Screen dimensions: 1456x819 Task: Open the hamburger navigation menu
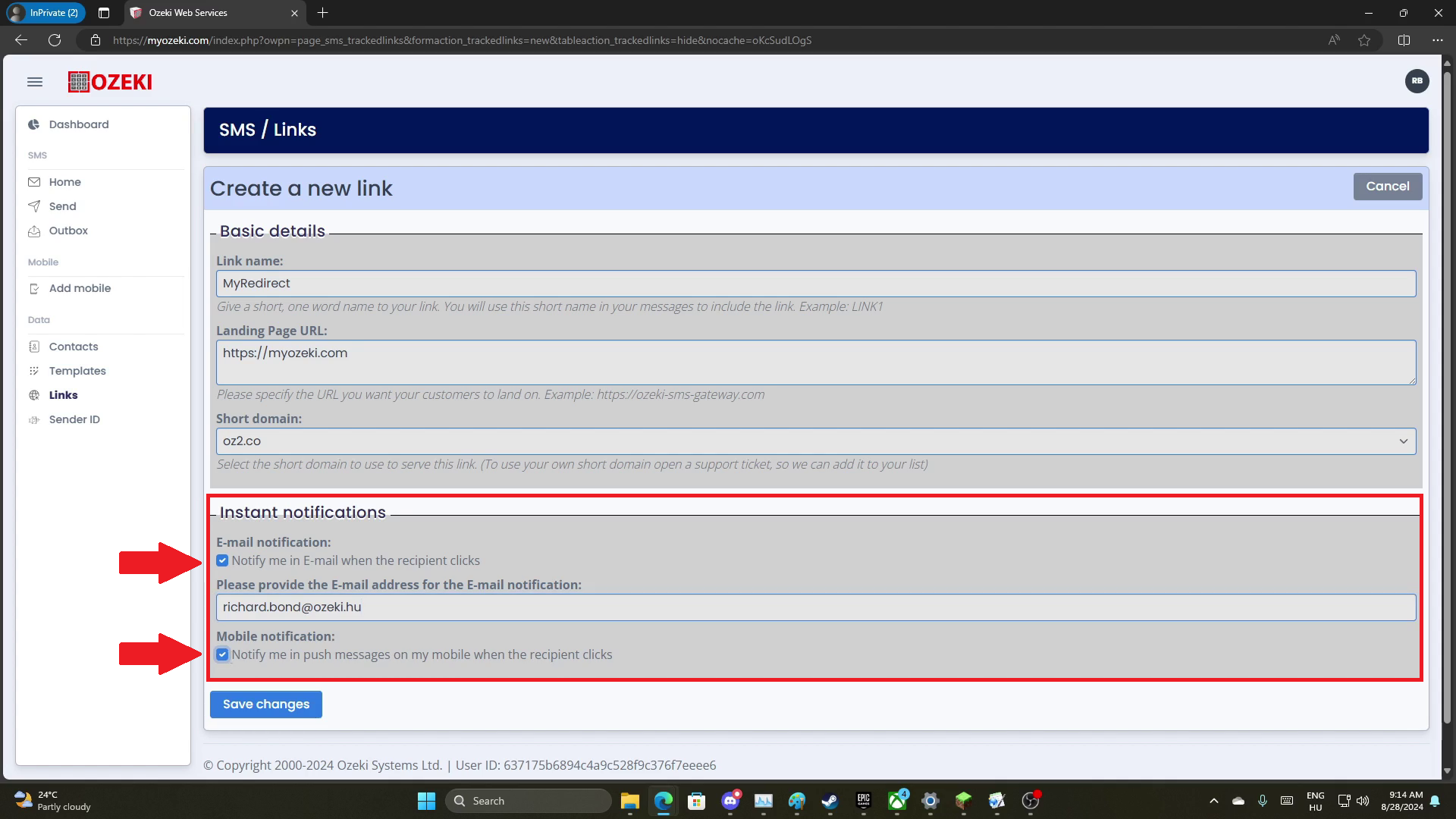click(35, 82)
